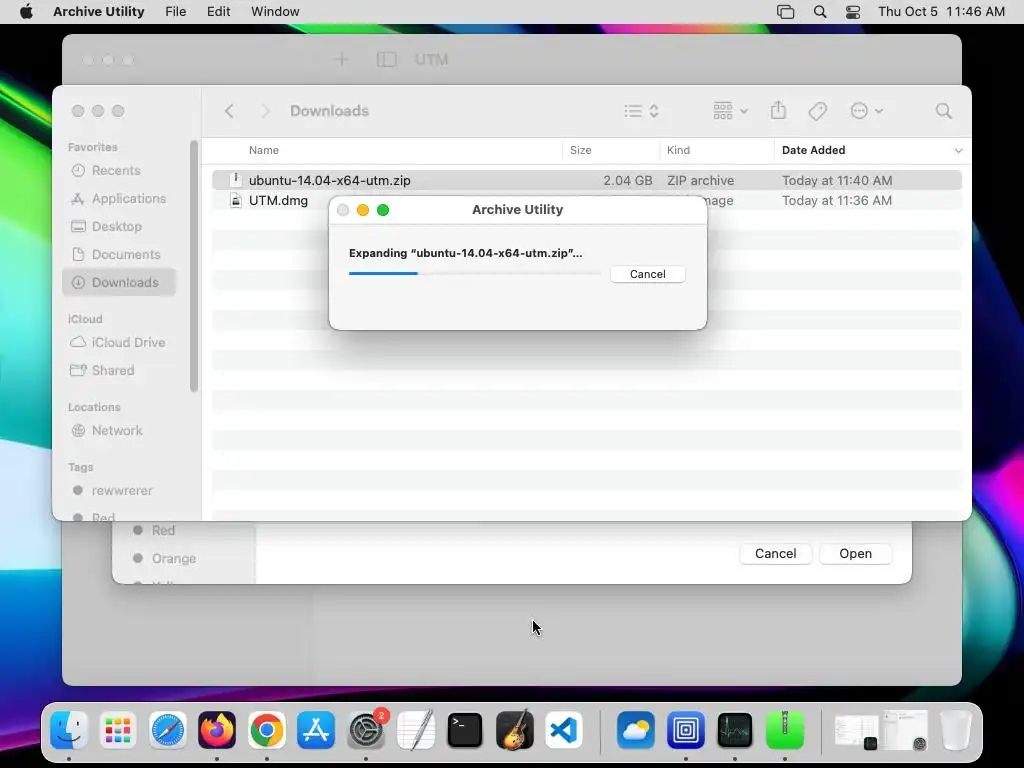Launch Visual Studio Code from the Dock
The image size is (1024, 768).
click(564, 730)
